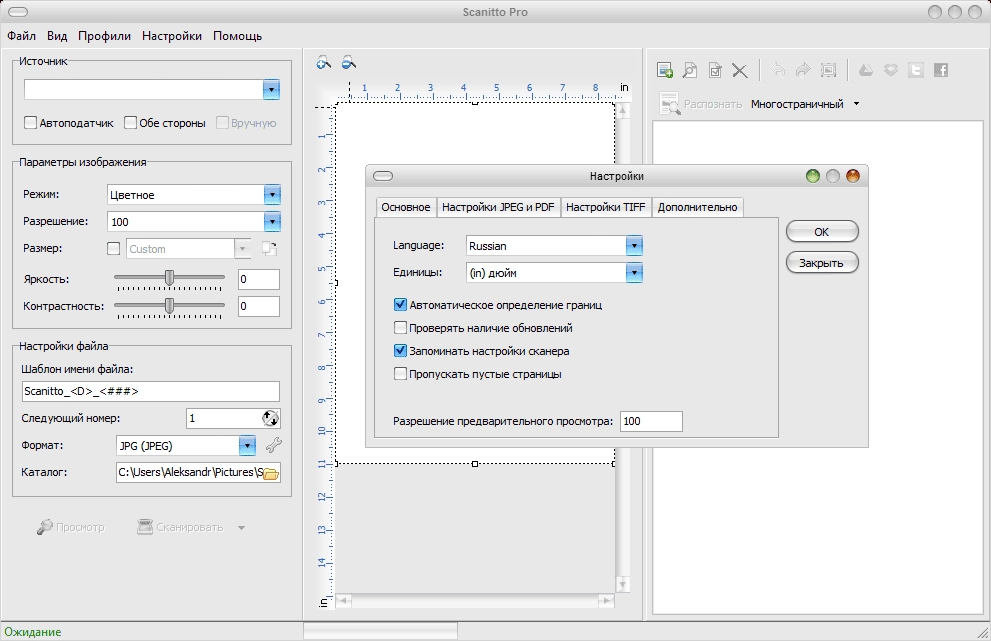This screenshot has height=641, width=991.
Task: Switch to the Настройки TIFF tab
Action: (x=605, y=207)
